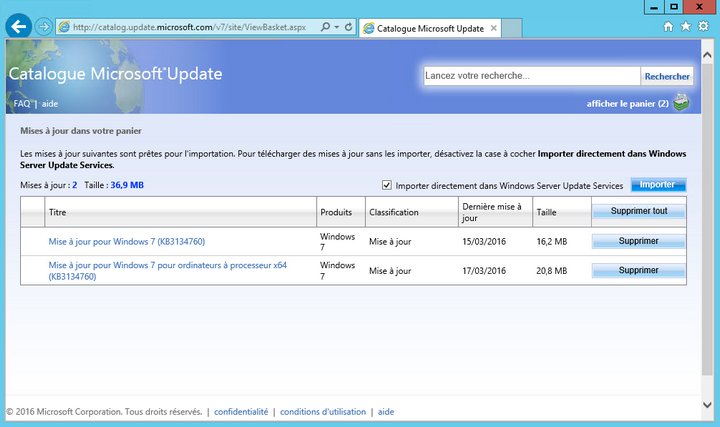Click the Titre column header

[x=180, y=212]
